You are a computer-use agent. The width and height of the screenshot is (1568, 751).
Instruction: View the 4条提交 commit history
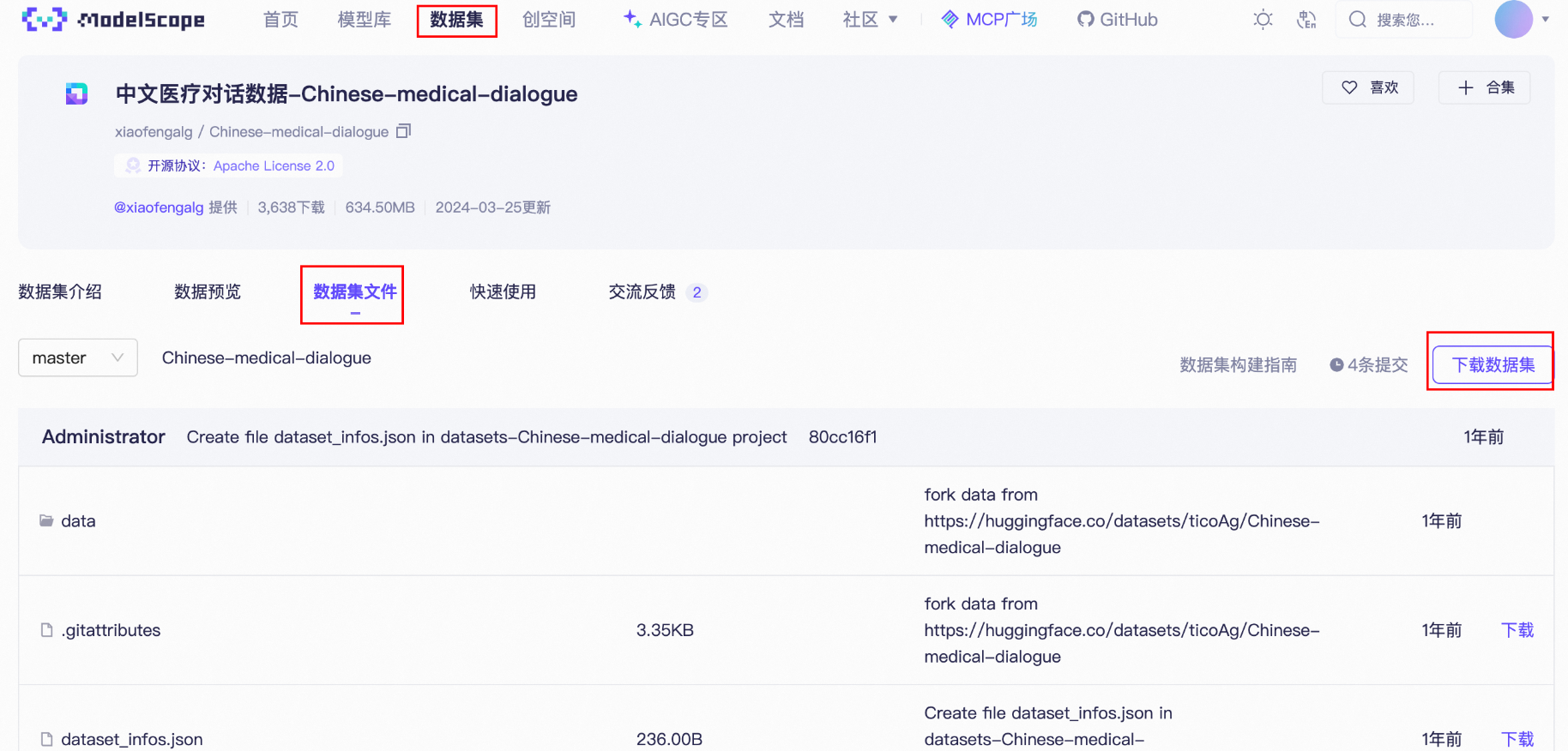click(x=1369, y=365)
